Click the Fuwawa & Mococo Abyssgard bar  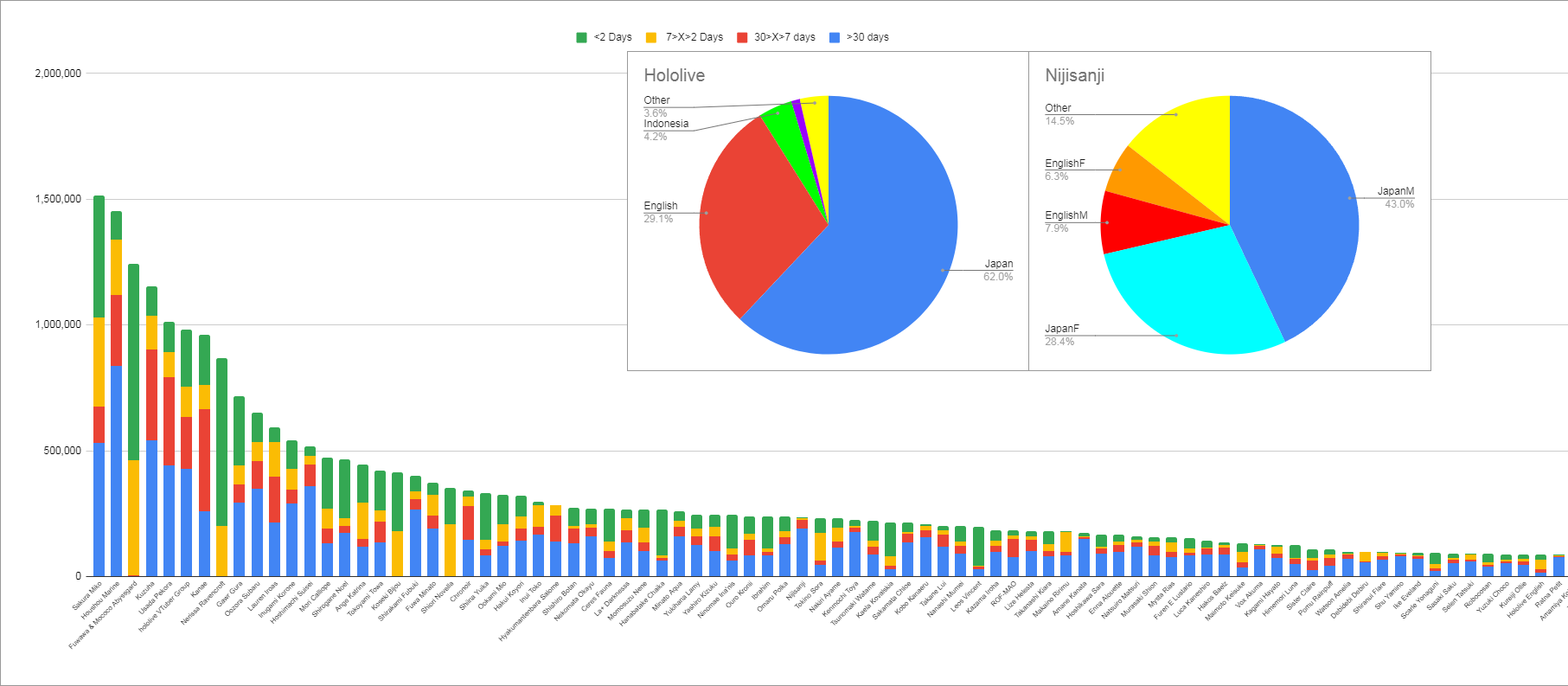pos(133,420)
